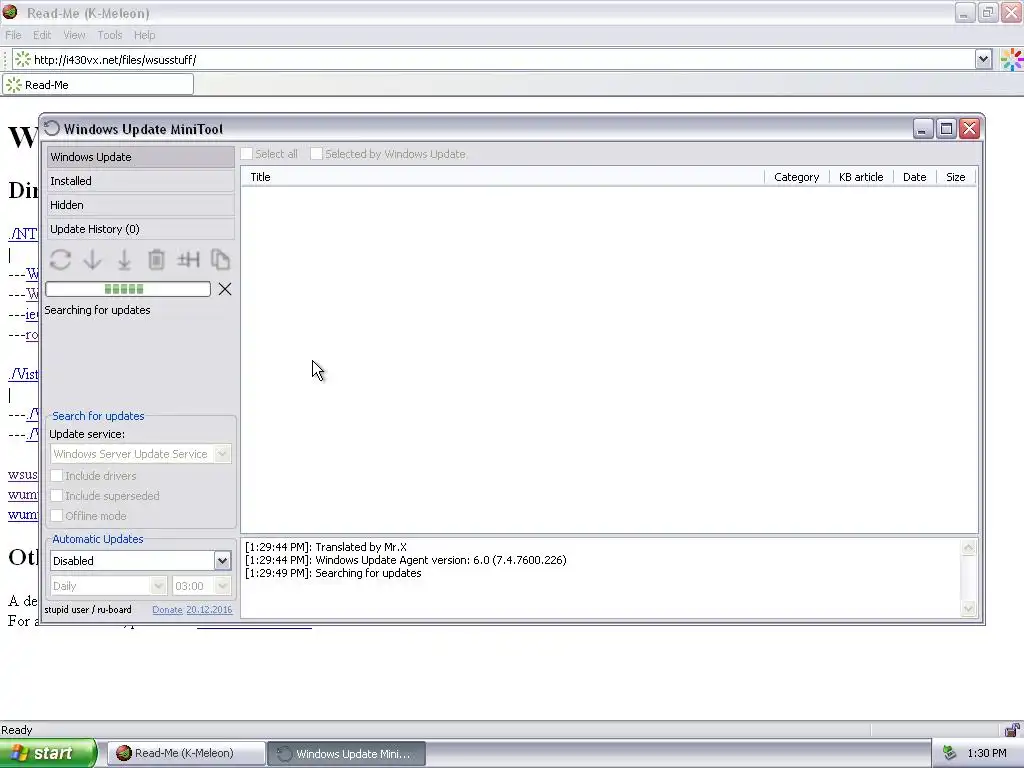
Task: Click the taskbar clock showing 1:30 PM
Action: point(987,753)
